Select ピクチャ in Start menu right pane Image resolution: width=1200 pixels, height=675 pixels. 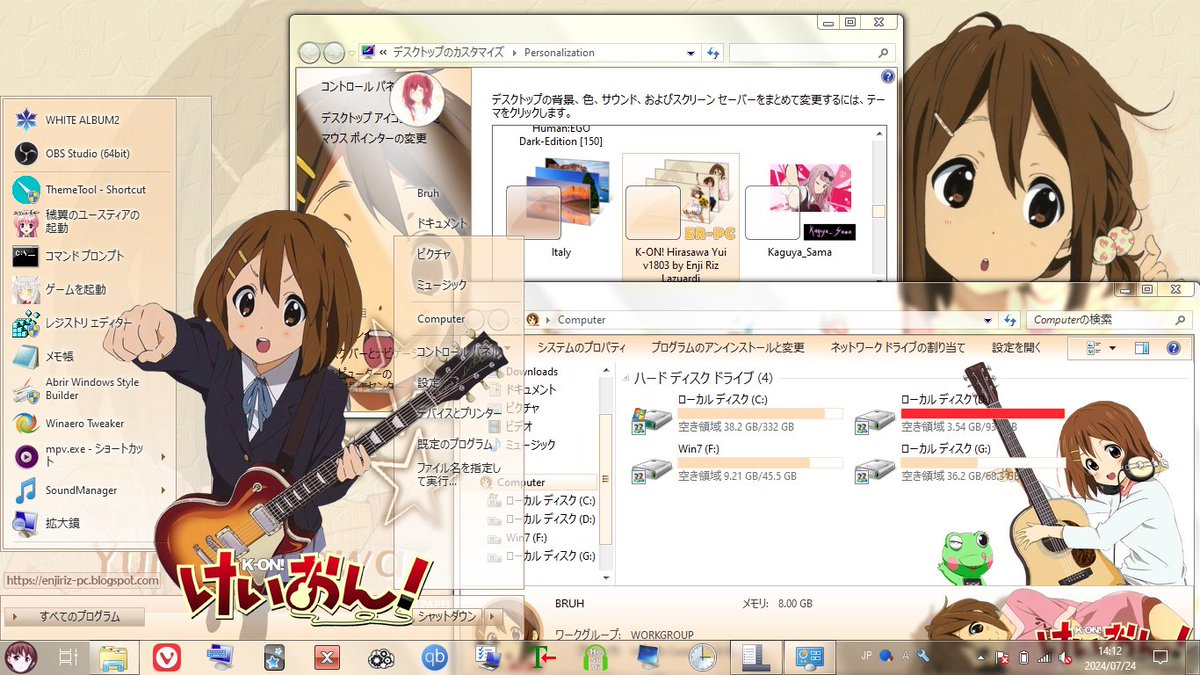coord(434,254)
